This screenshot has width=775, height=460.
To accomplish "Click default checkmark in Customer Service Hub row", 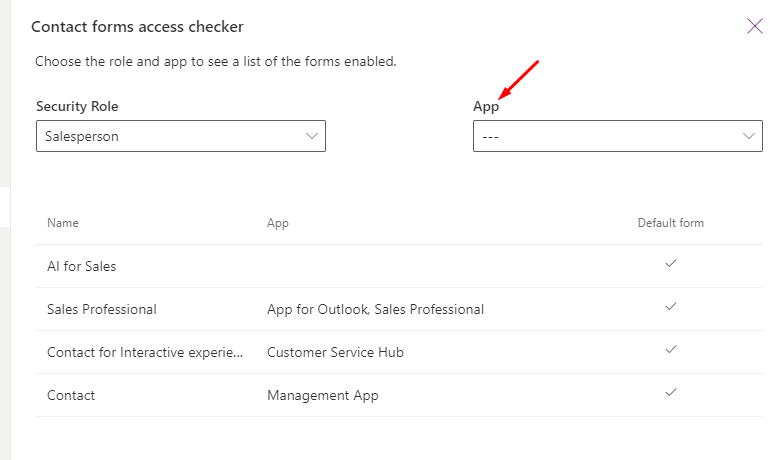I will [671, 349].
